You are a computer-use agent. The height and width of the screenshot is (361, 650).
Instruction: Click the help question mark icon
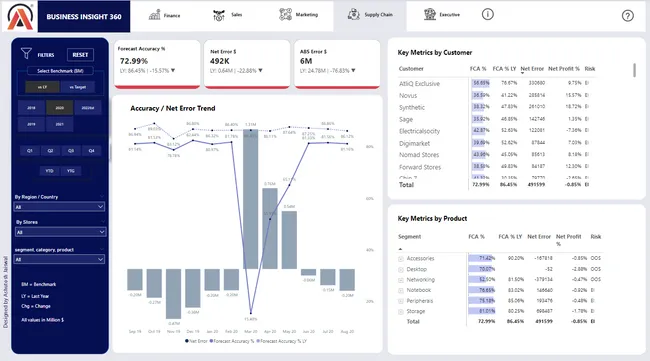point(628,16)
